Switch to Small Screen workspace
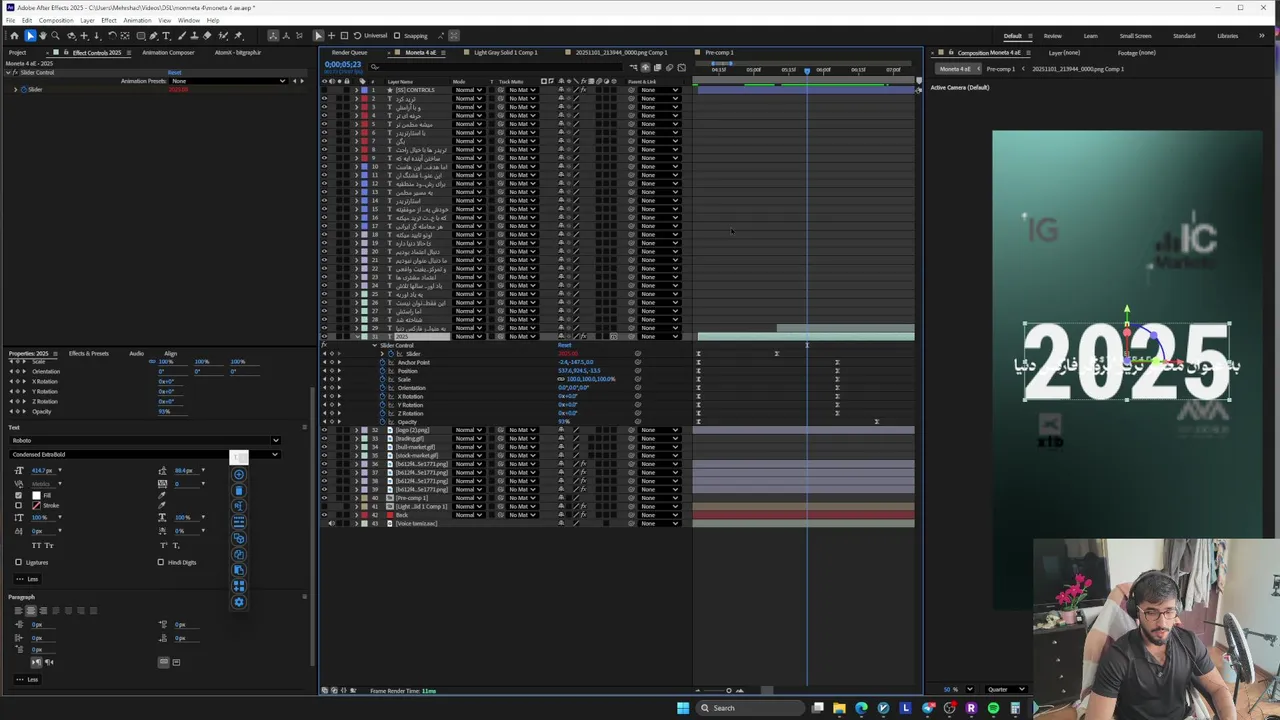 1135,36
